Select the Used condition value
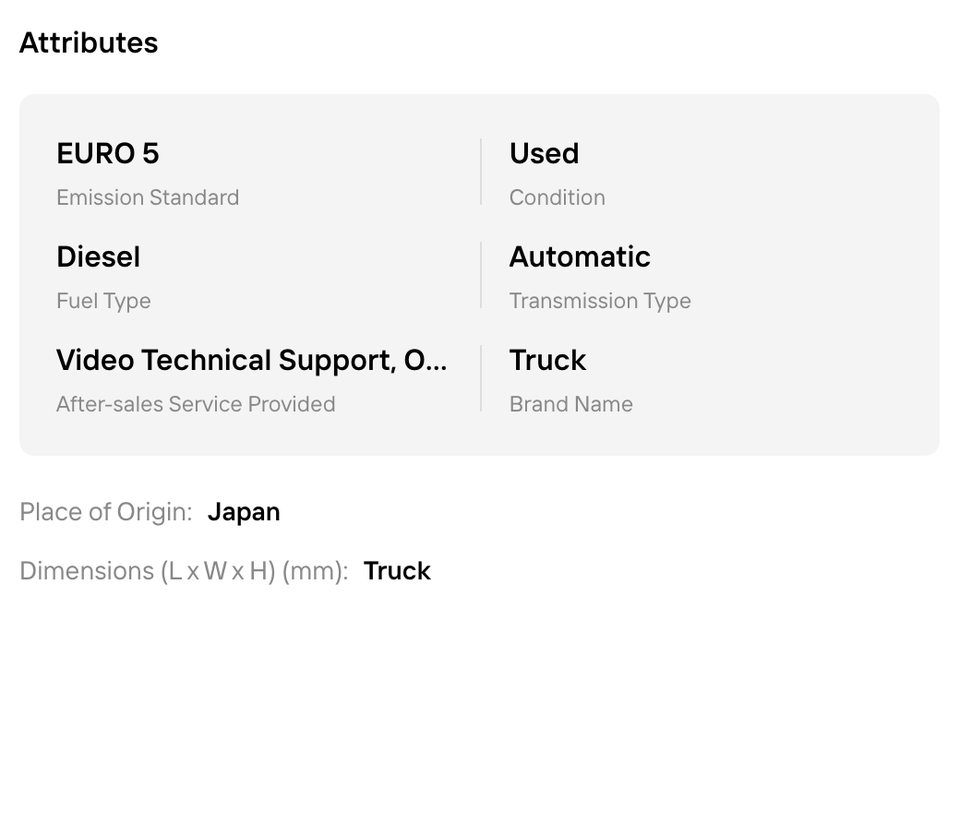The width and height of the screenshot is (960, 823). pos(543,153)
